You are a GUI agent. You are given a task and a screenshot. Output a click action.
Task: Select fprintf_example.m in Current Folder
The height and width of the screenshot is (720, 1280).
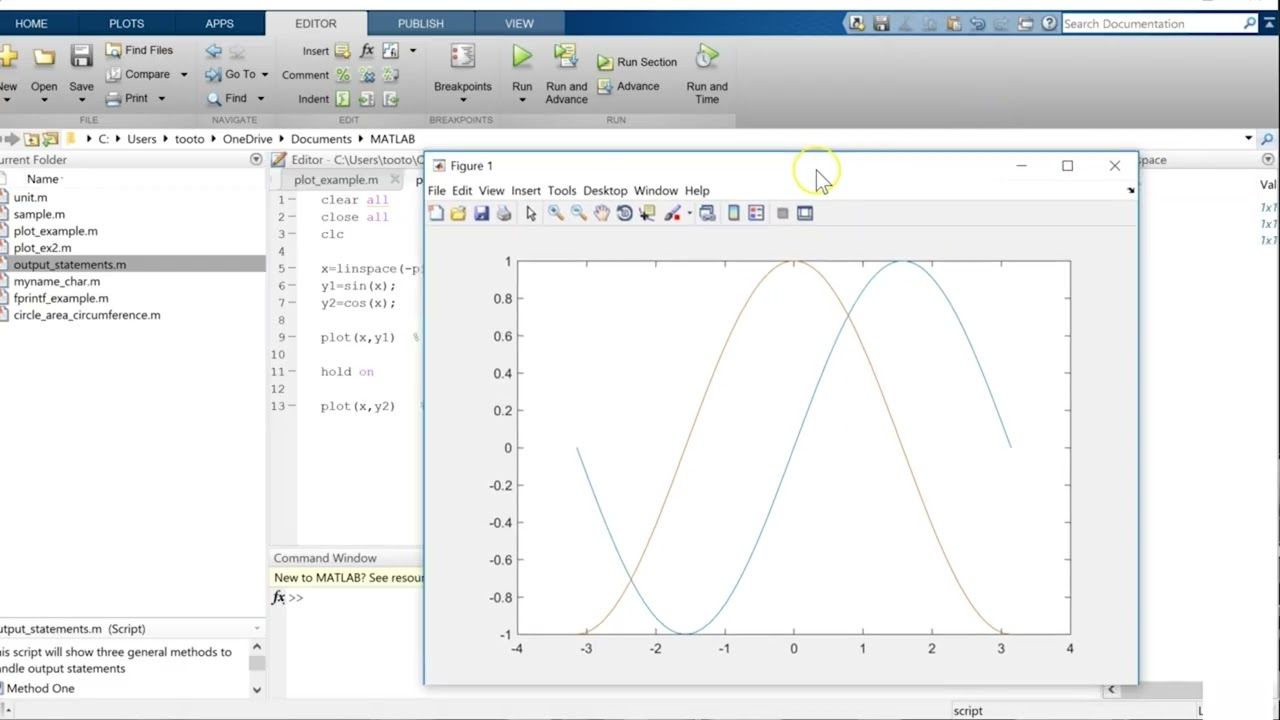pos(61,298)
